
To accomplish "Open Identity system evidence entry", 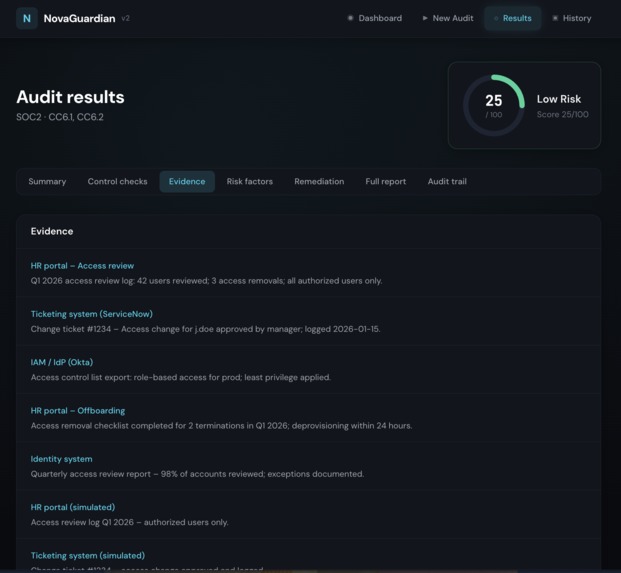I will point(61,459).
